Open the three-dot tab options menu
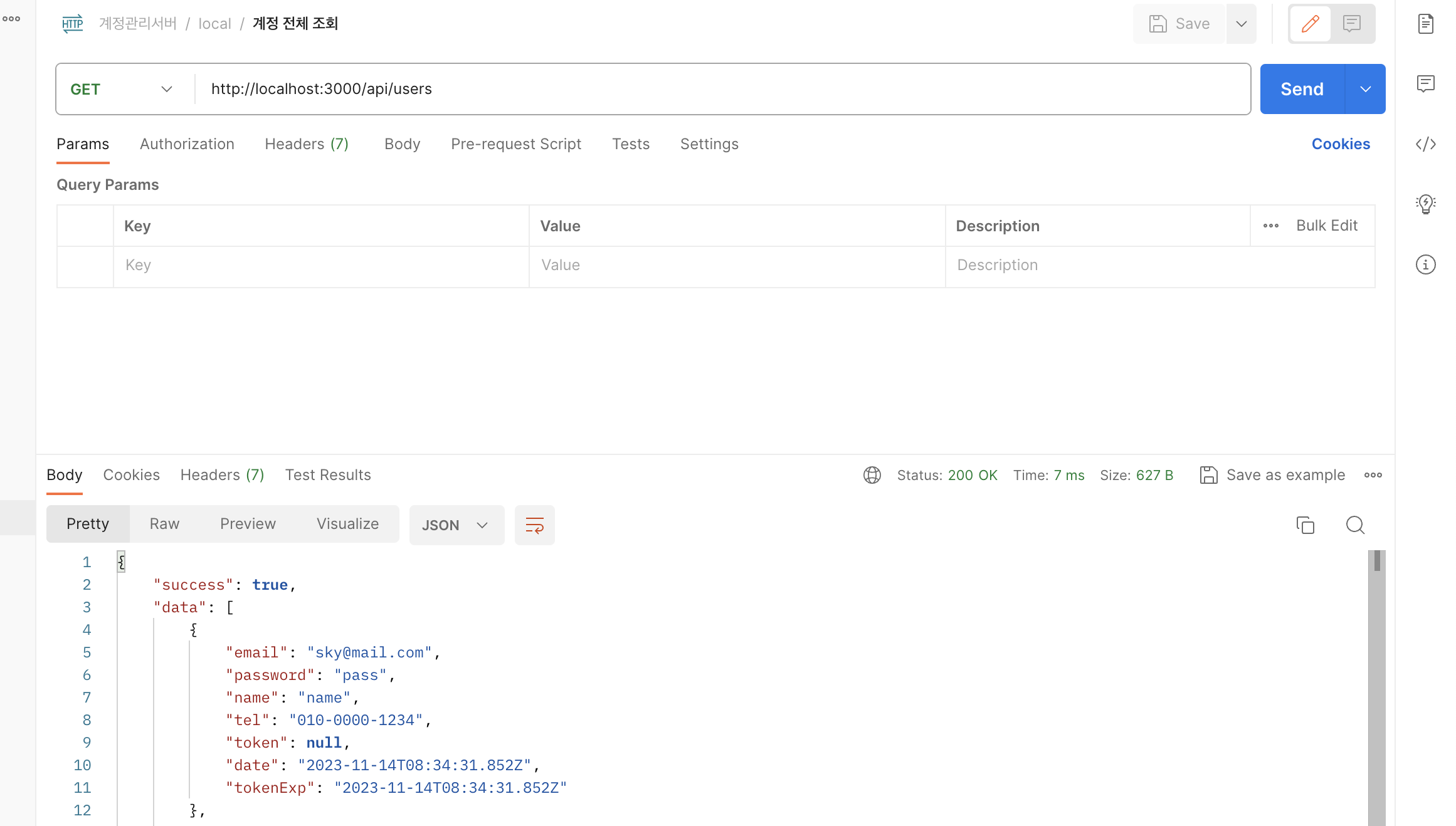The height and width of the screenshot is (826, 1456). point(11,19)
